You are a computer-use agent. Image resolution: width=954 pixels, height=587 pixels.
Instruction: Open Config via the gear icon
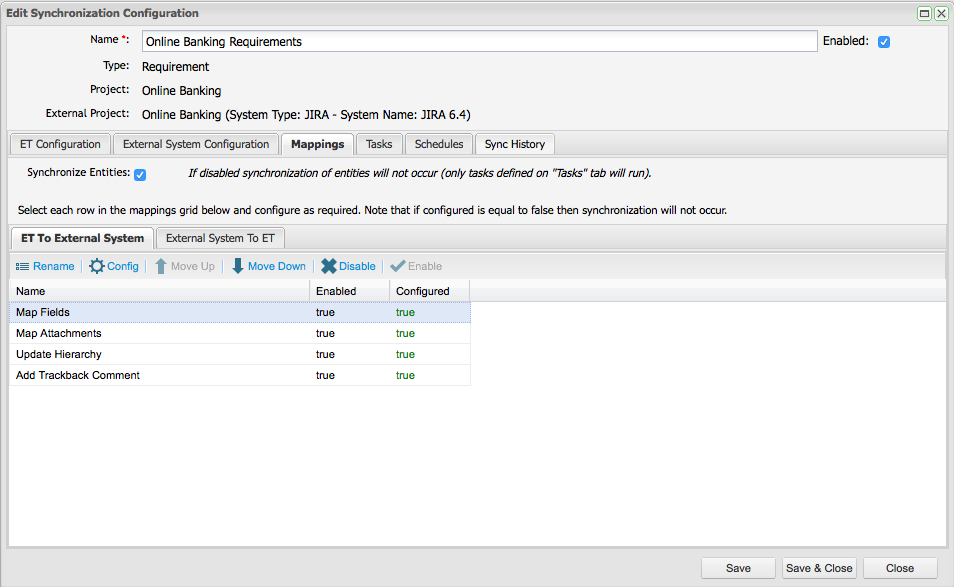[96, 266]
